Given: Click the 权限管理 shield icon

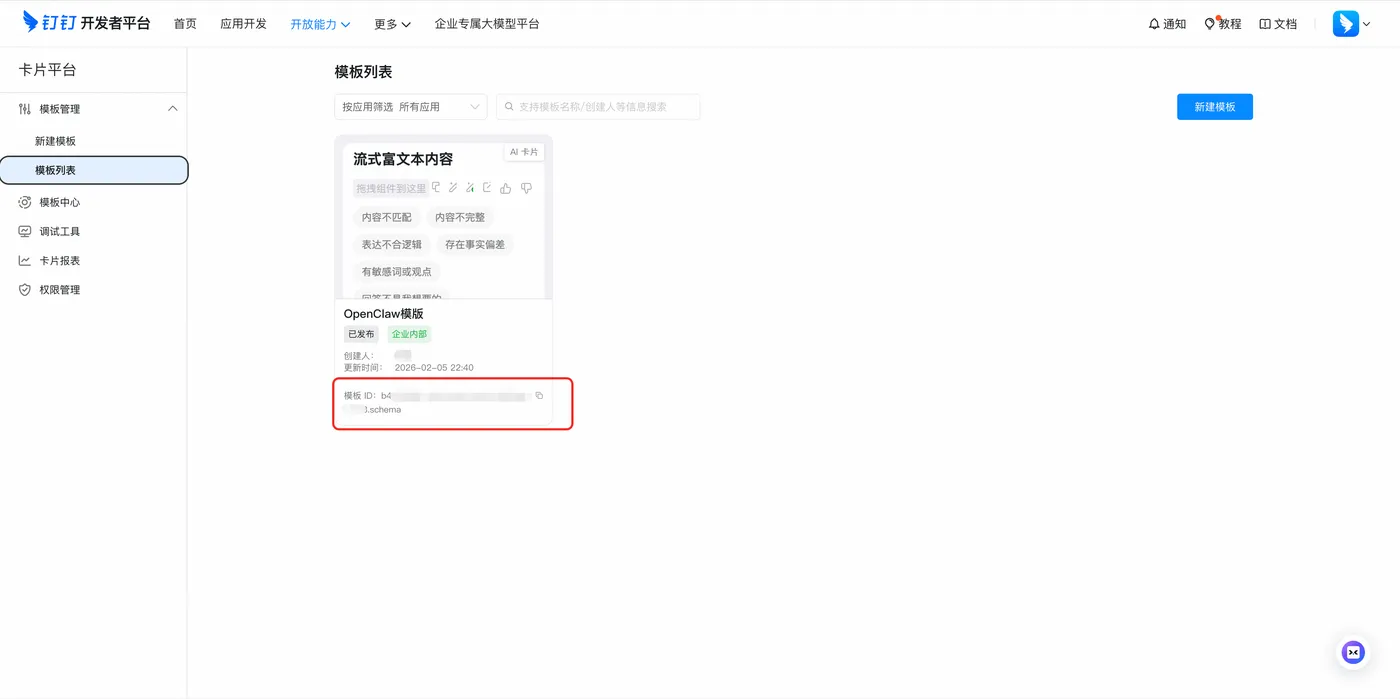Looking at the screenshot, I should (25, 289).
